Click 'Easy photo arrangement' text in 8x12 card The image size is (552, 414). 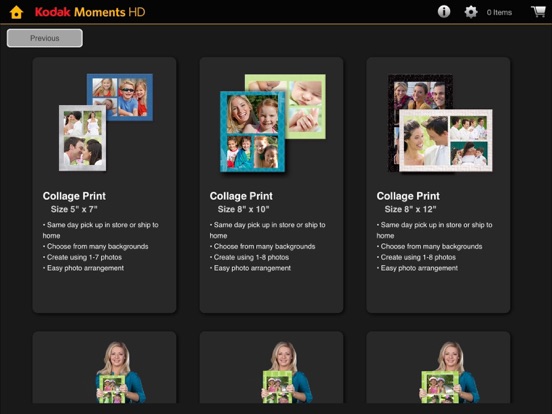click(417, 268)
